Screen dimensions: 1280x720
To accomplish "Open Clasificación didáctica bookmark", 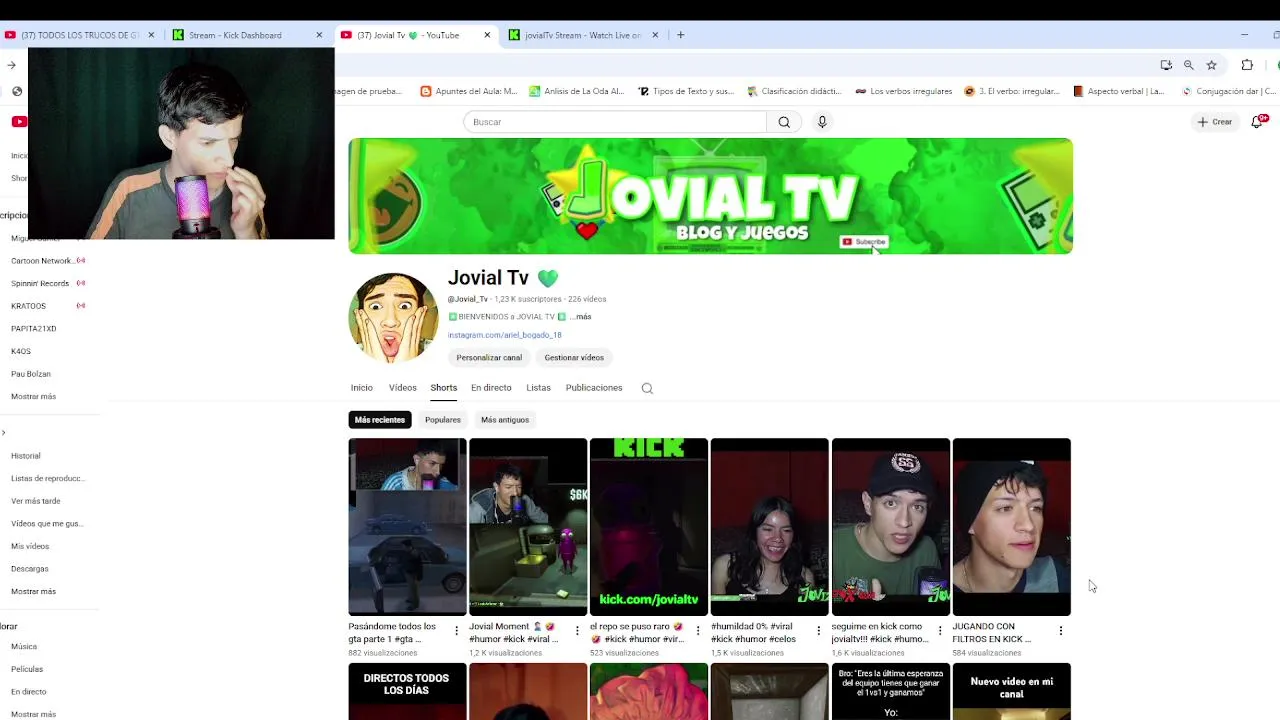I will pyautogui.click(x=795, y=91).
